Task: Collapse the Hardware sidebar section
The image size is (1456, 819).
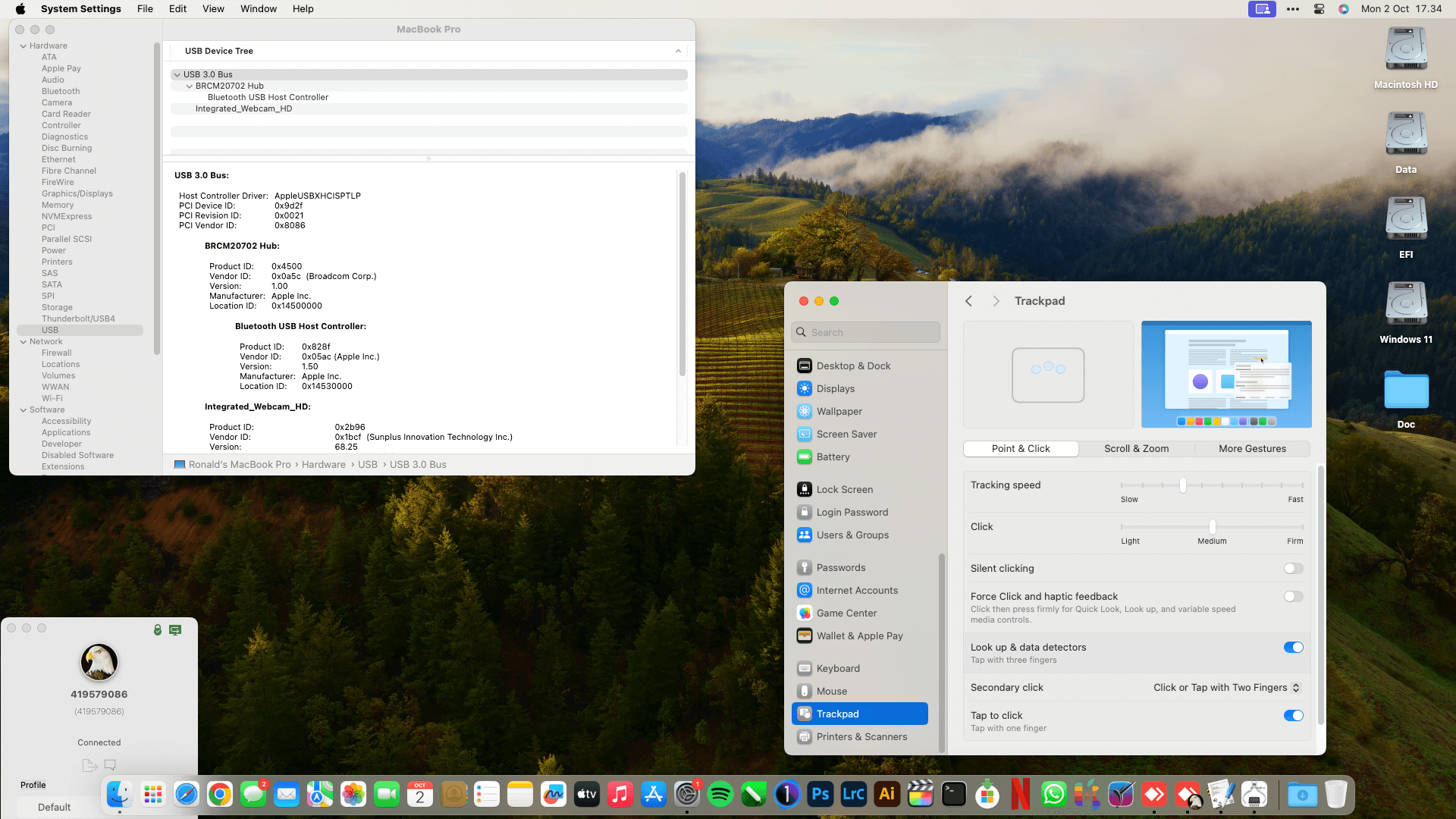Action: pos(24,46)
